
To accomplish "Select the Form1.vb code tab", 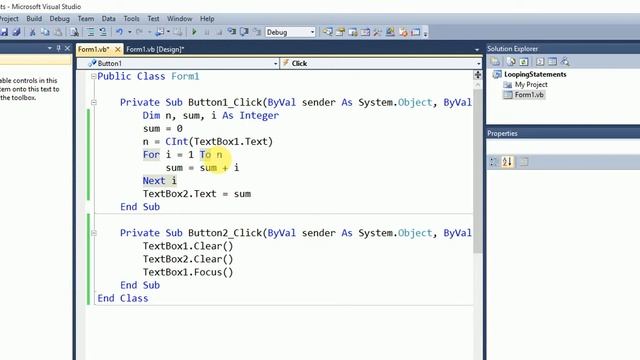I will click(94, 49).
